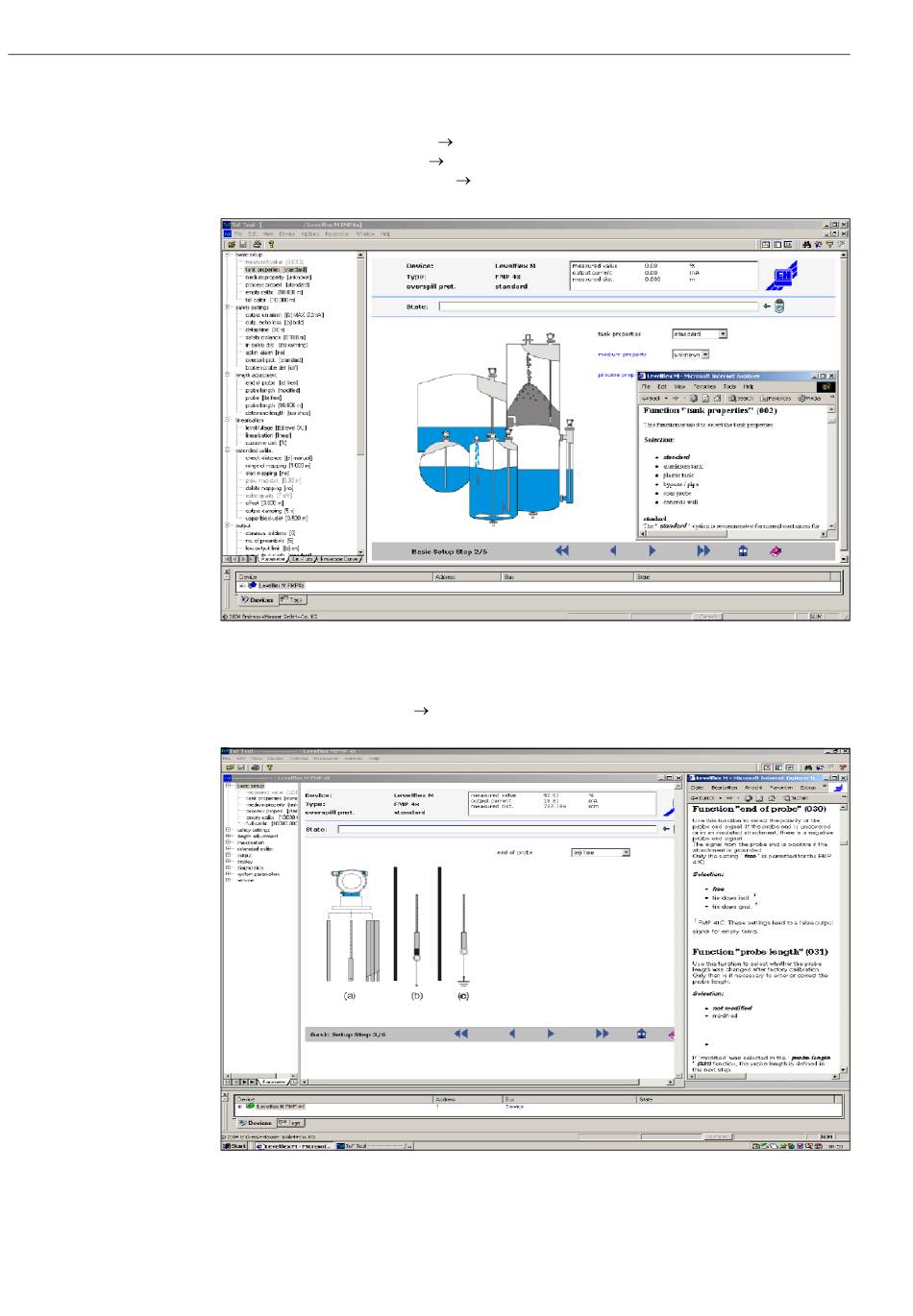Viewport: 913px width, 1316px height.
Task: Click the arrow icon beside State field in Step 3/6
Action: (666, 828)
